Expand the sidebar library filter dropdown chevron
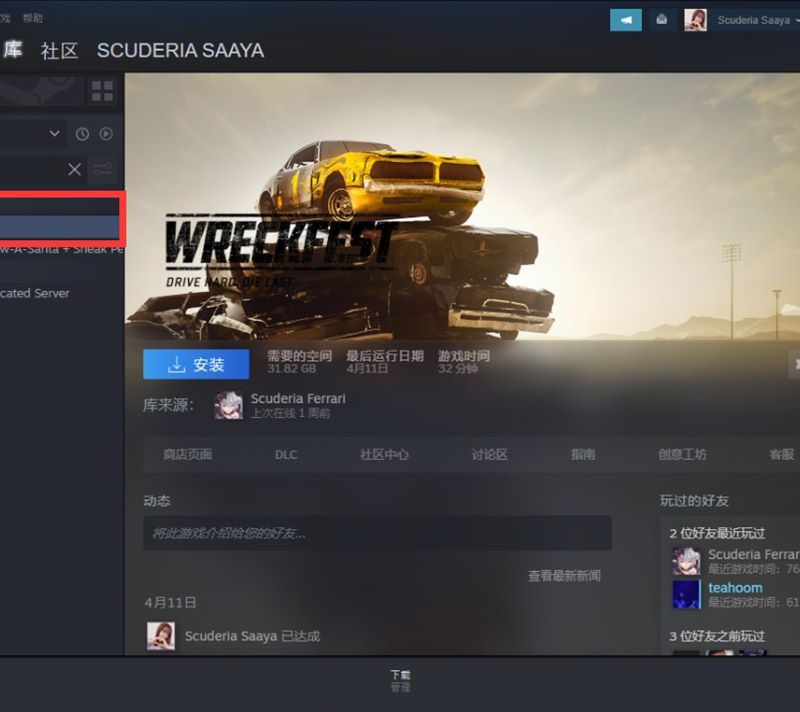 click(x=55, y=134)
